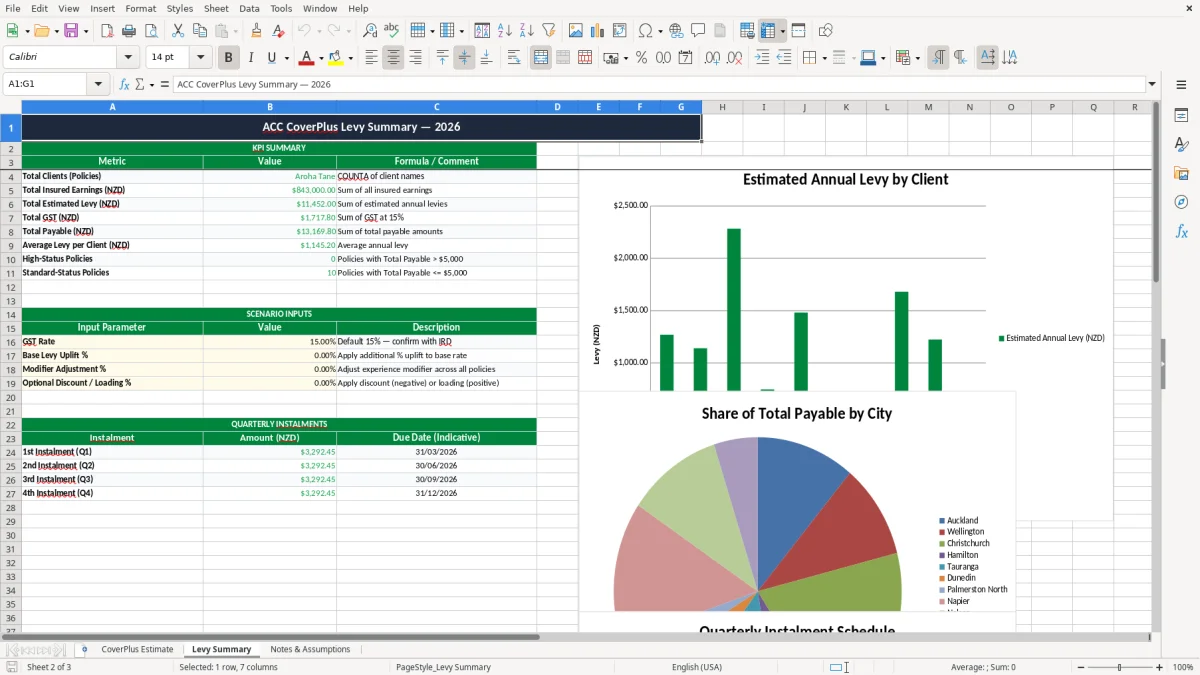This screenshot has width=1200, height=675.
Task: Click the Insert Hyperlink icon
Action: (677, 31)
